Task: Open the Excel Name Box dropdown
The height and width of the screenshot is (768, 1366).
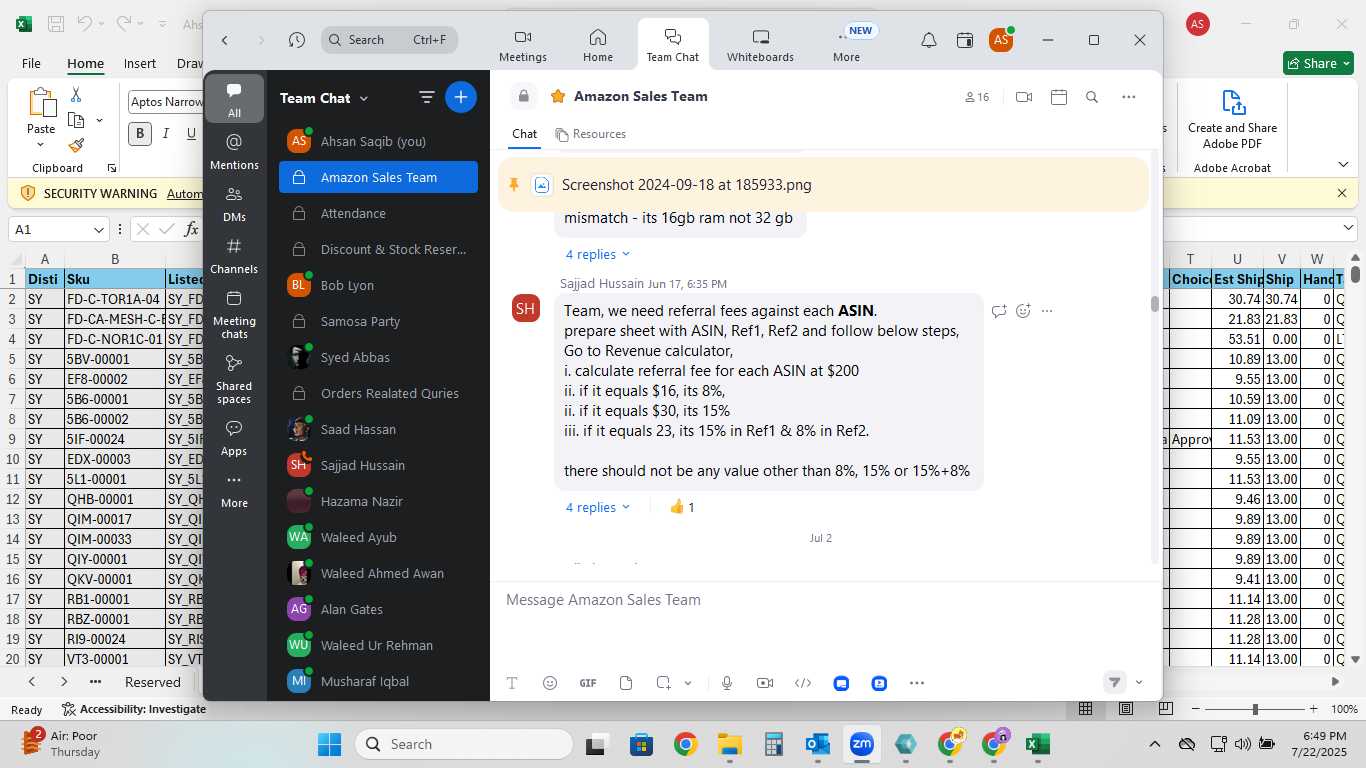Action: (98, 230)
